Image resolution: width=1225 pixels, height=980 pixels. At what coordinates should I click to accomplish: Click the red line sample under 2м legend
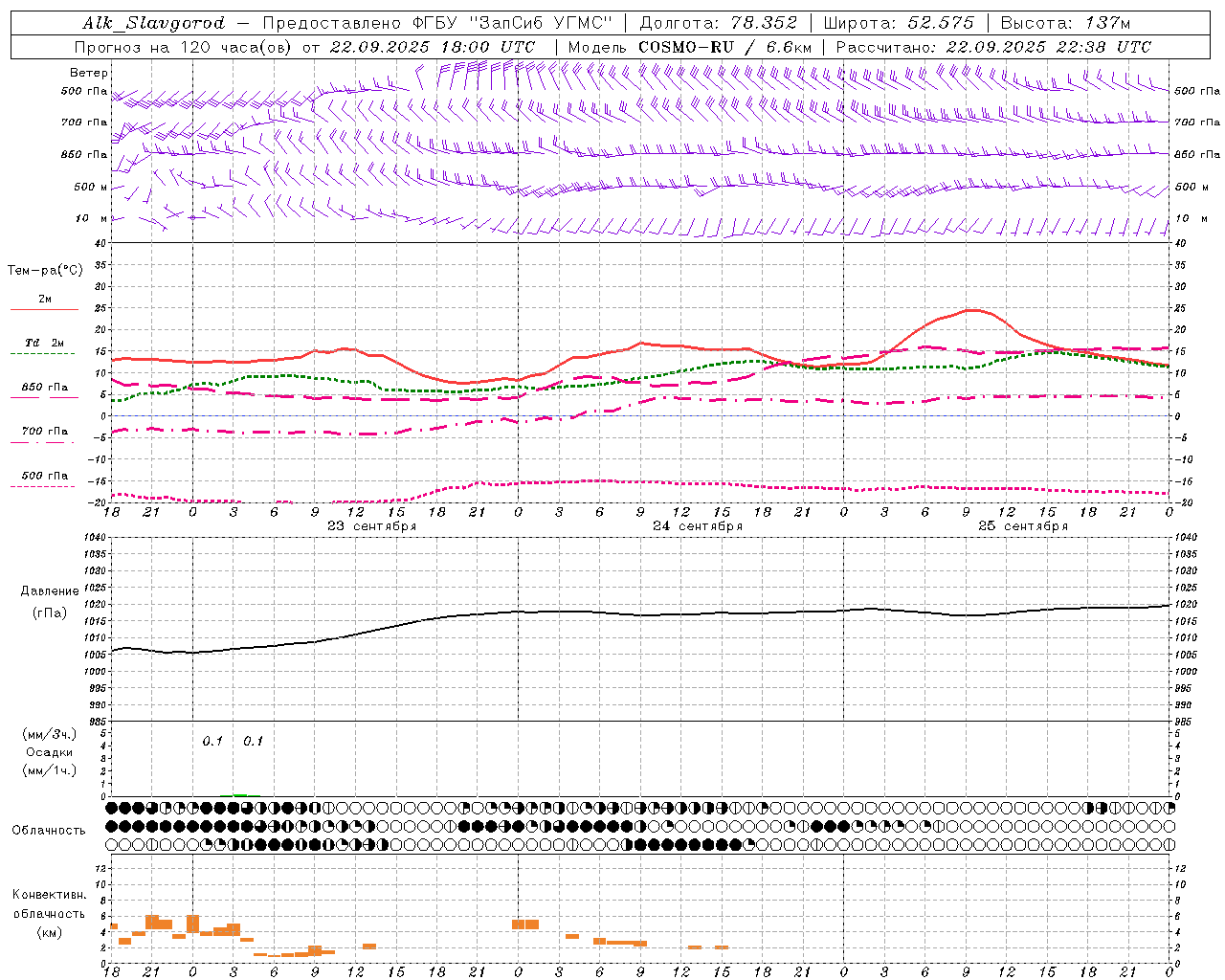(x=44, y=310)
